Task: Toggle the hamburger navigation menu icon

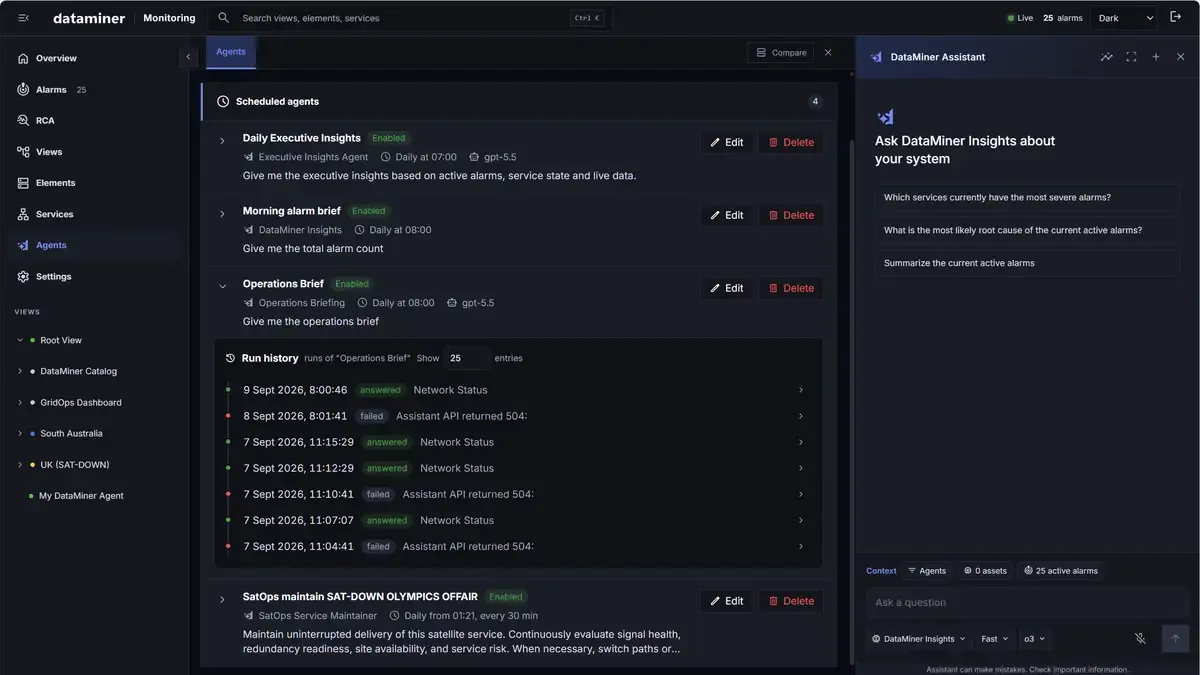Action: (x=24, y=18)
